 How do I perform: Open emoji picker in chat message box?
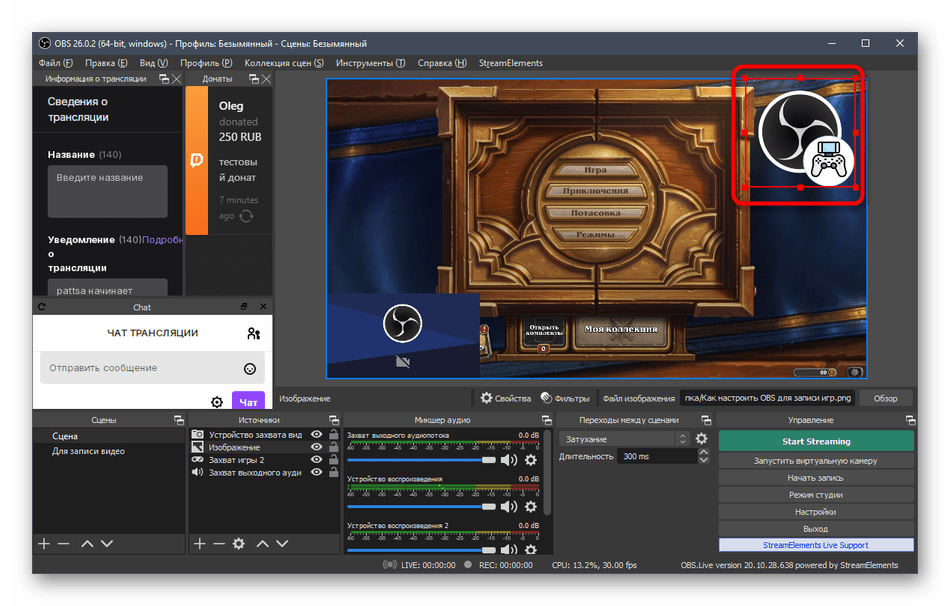click(250, 368)
